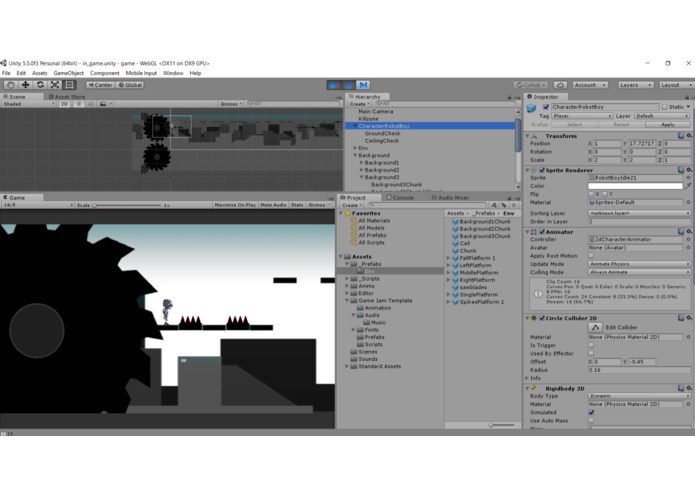Open the Shaded draw mode dropdown

[x=29, y=104]
